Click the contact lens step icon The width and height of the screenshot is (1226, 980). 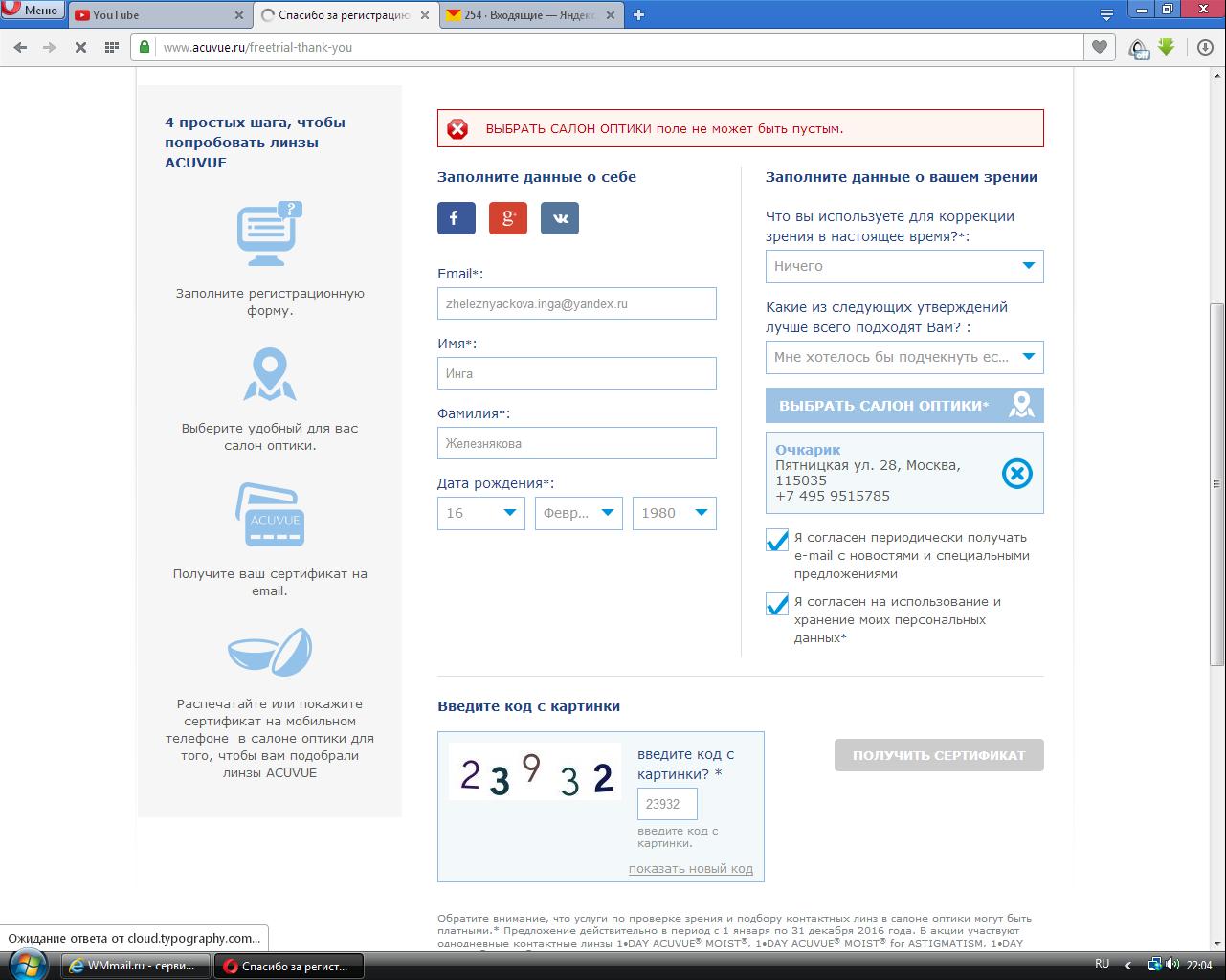(x=270, y=651)
